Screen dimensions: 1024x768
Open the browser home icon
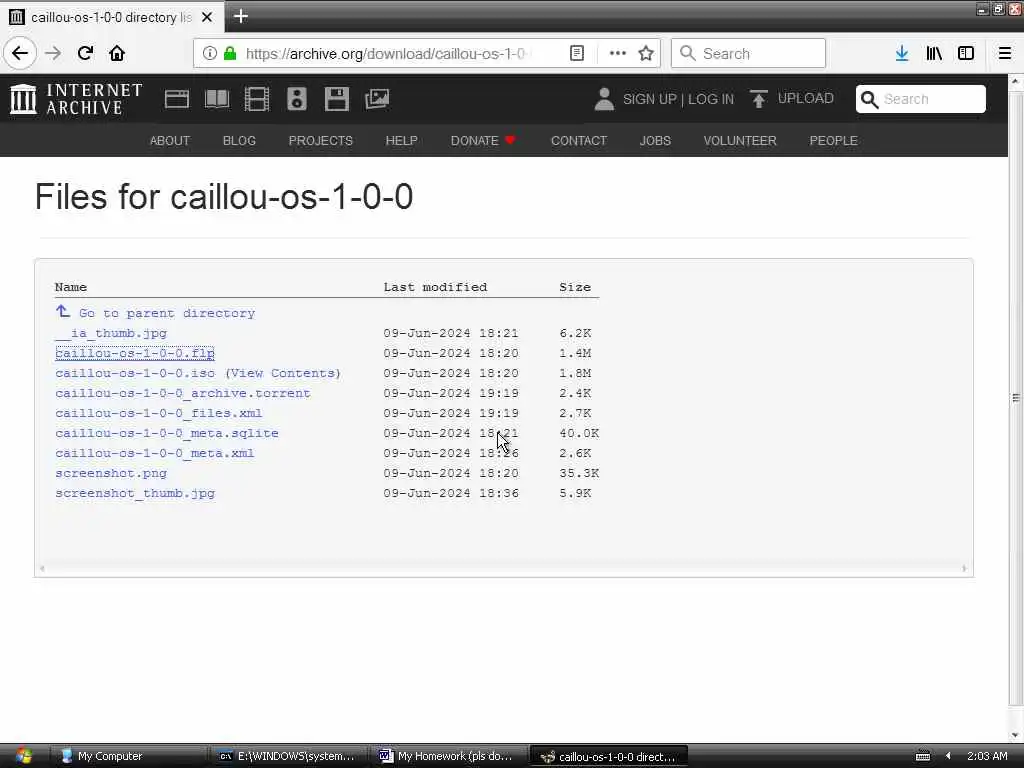click(117, 53)
